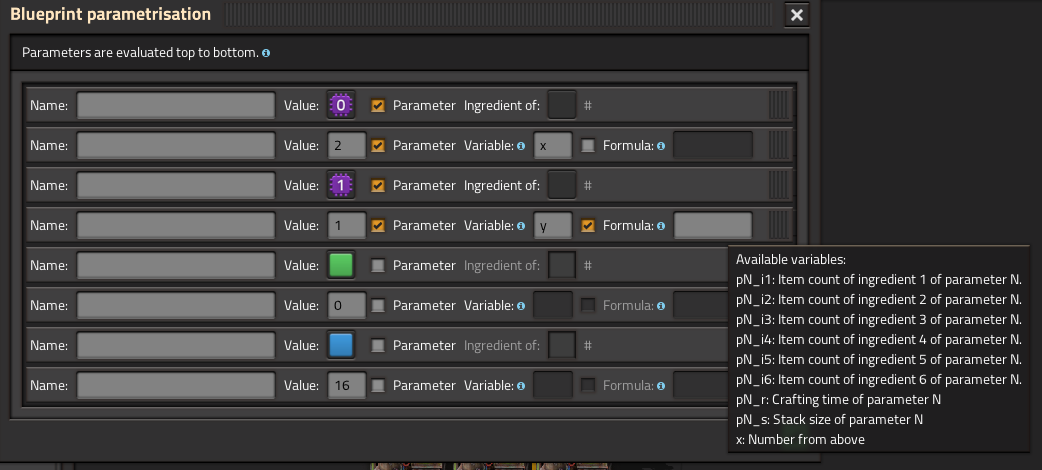
Task: Open 'Ingredient of' slot in parameter 1 row
Action: point(562,185)
